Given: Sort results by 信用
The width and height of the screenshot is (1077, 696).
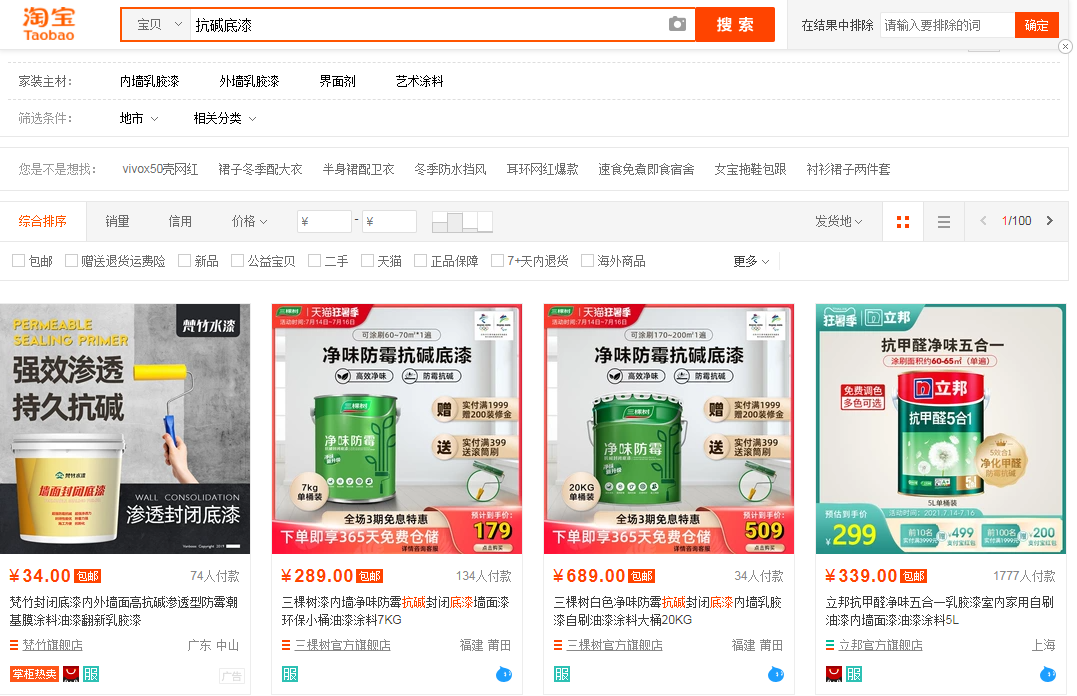Looking at the screenshot, I should coord(180,221).
